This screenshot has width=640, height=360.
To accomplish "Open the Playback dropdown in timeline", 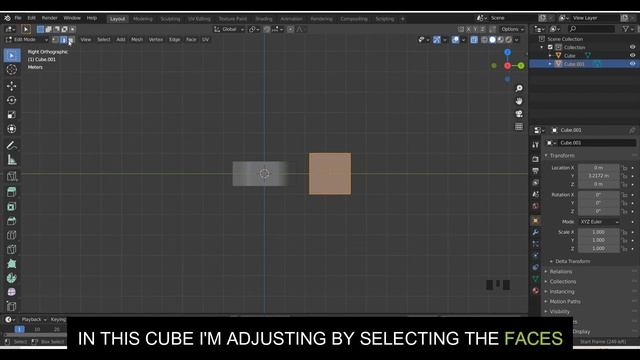I will (34, 320).
